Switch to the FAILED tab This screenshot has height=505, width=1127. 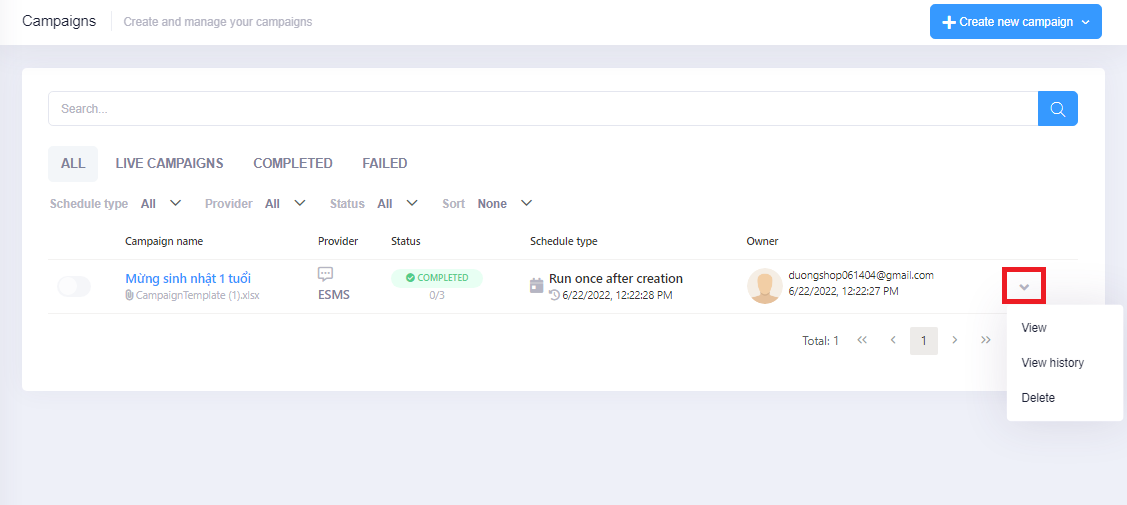(384, 163)
